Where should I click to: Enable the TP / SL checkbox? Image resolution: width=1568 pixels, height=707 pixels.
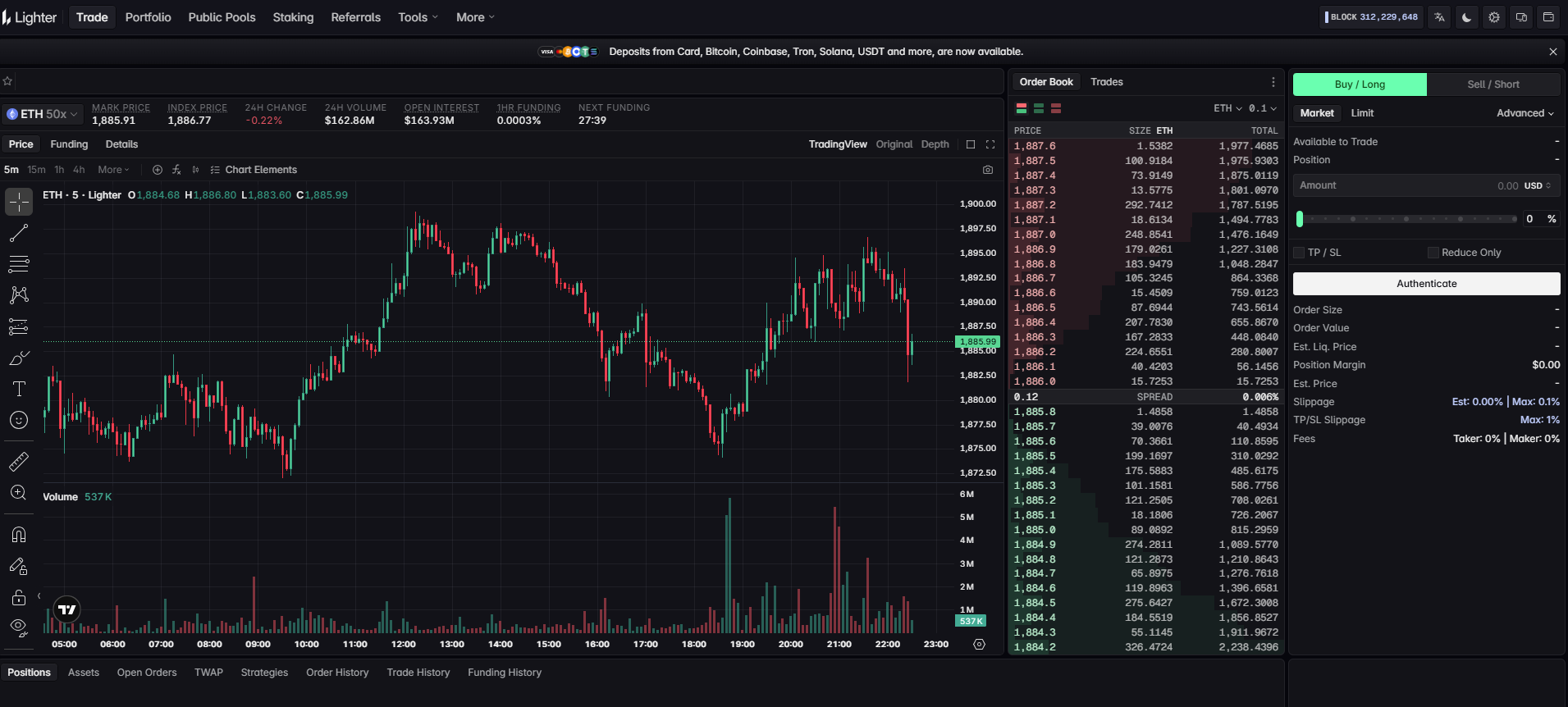point(1299,253)
